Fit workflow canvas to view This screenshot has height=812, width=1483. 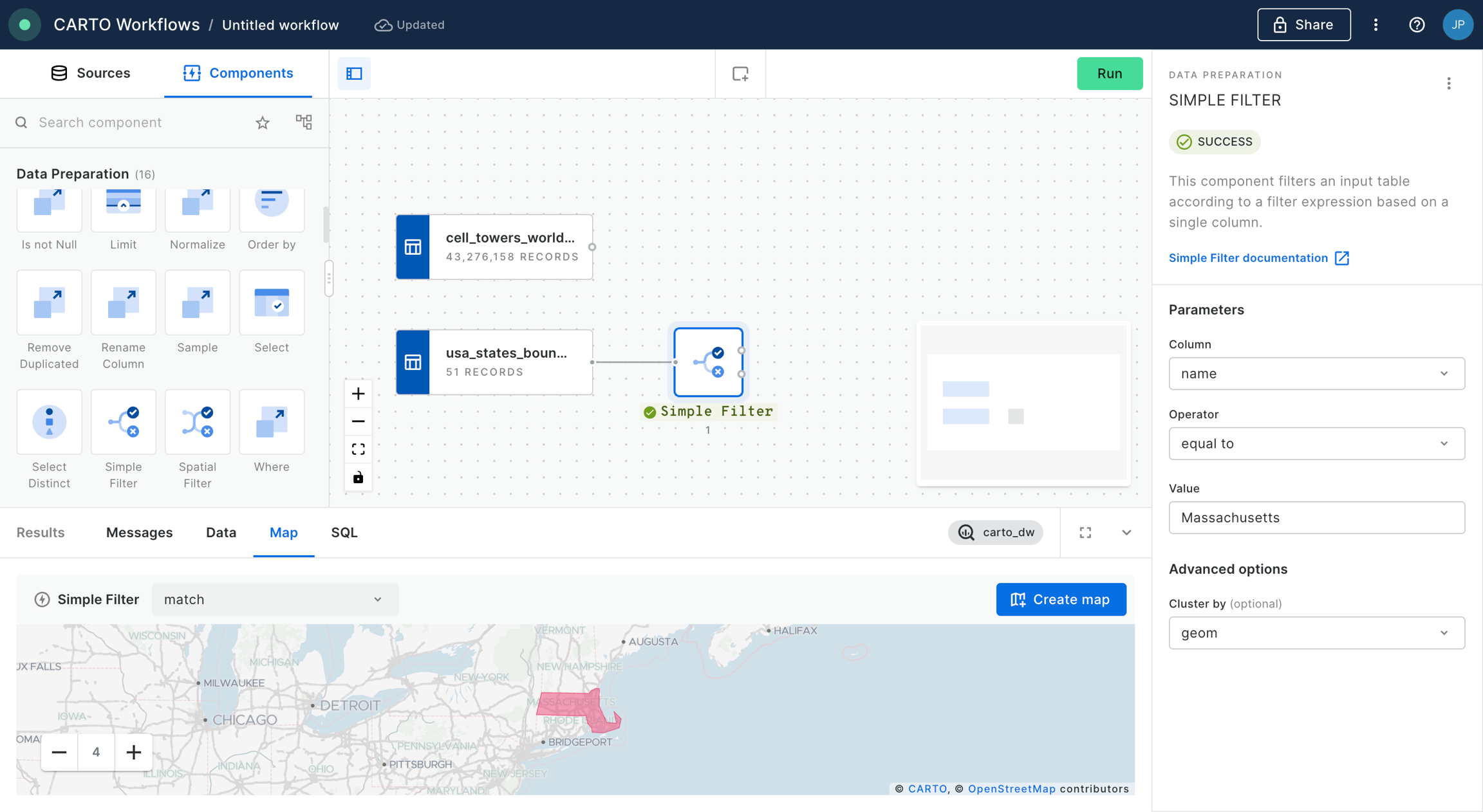point(359,449)
